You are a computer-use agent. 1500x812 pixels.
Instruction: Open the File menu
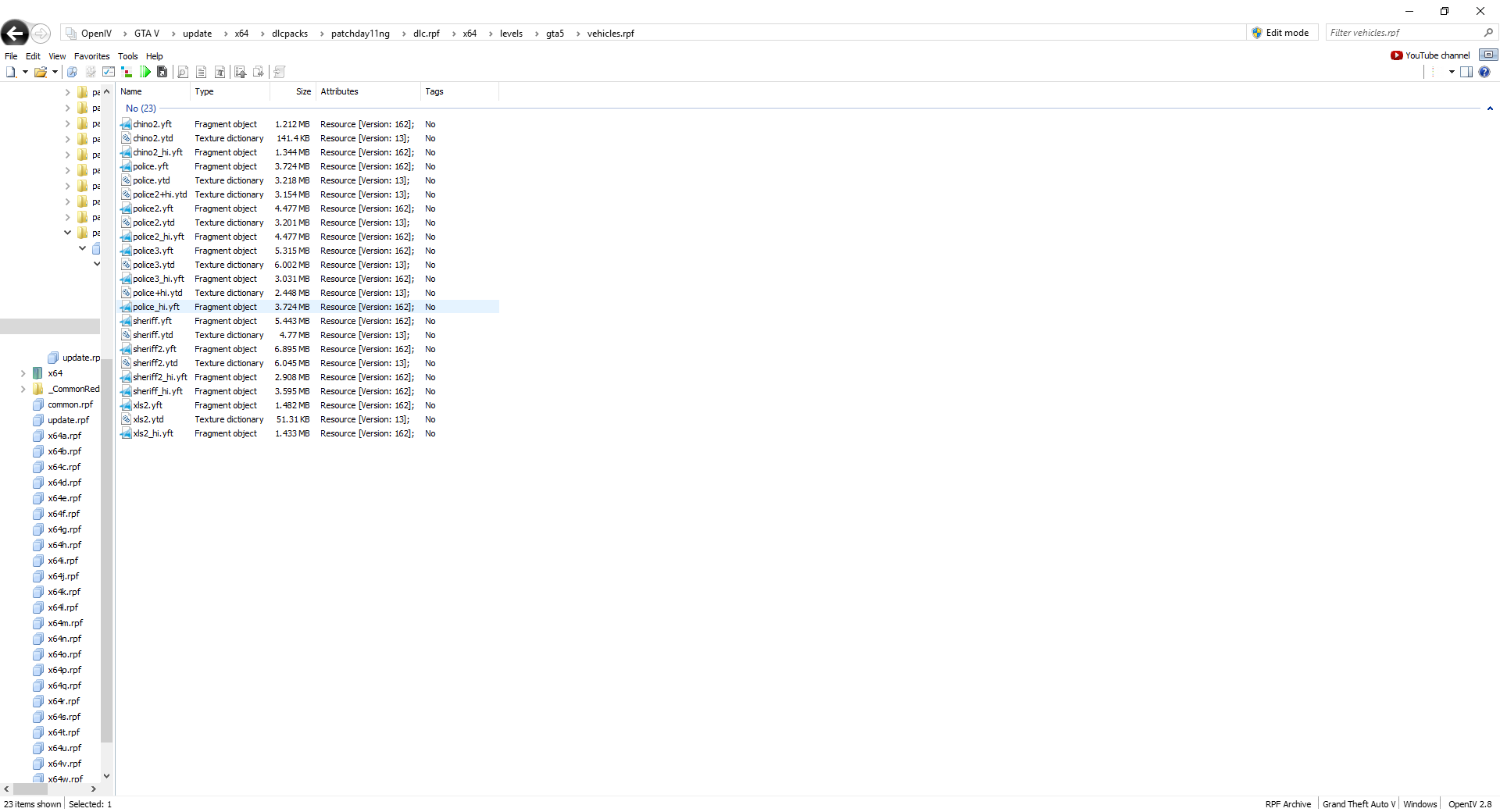[x=11, y=56]
